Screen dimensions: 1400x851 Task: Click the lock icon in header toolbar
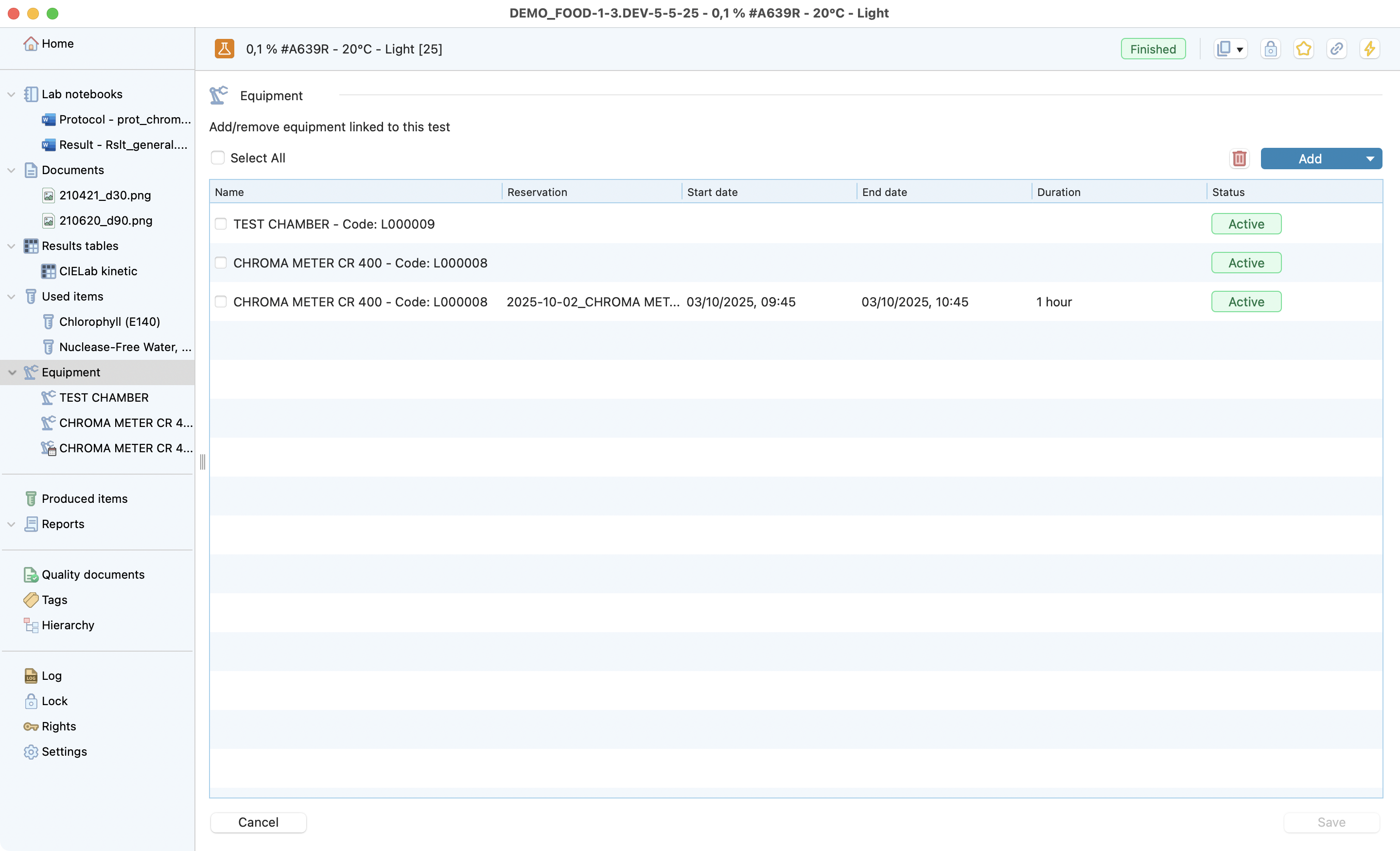[1271, 49]
